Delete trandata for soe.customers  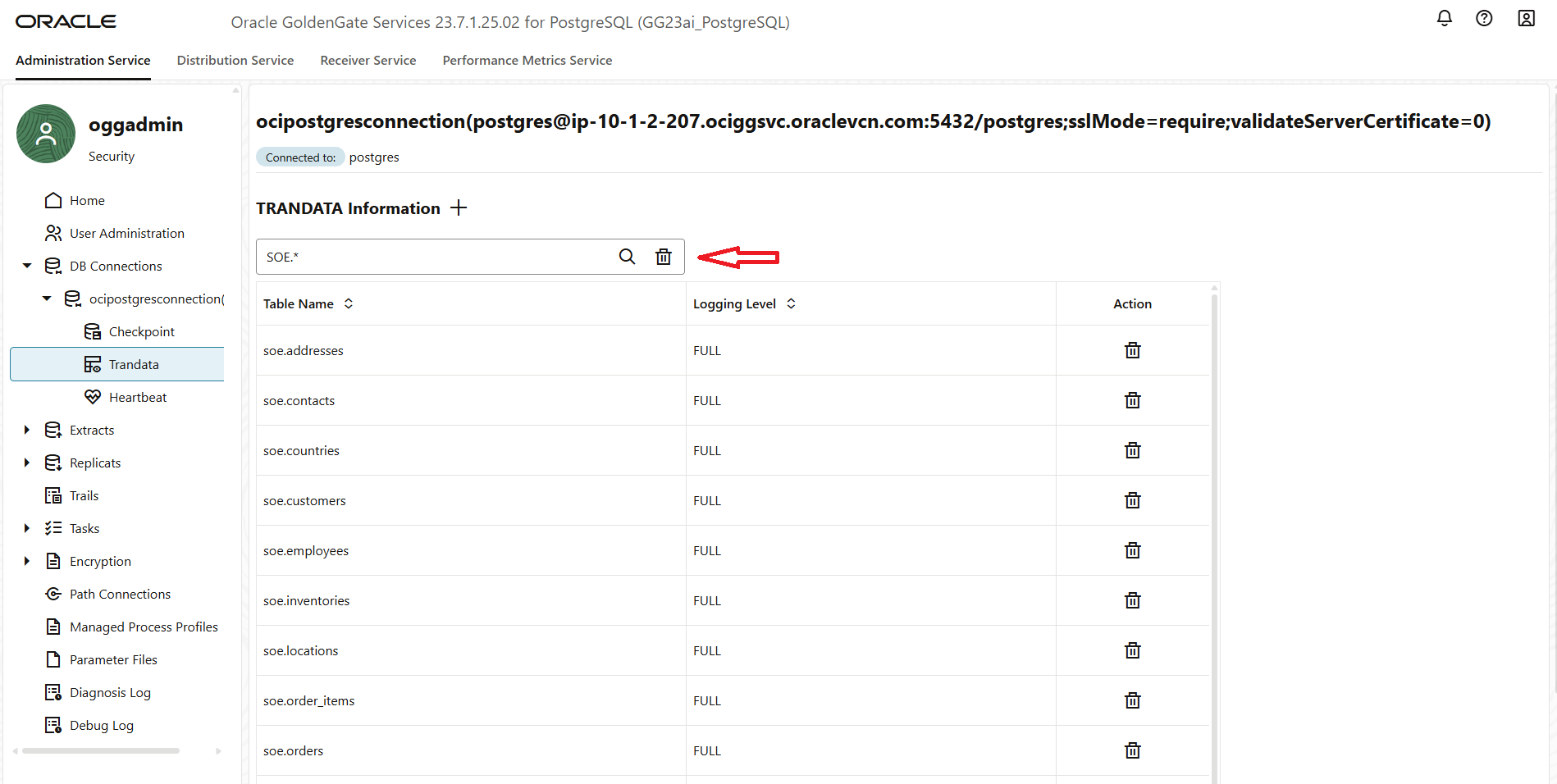pyautogui.click(x=1133, y=500)
